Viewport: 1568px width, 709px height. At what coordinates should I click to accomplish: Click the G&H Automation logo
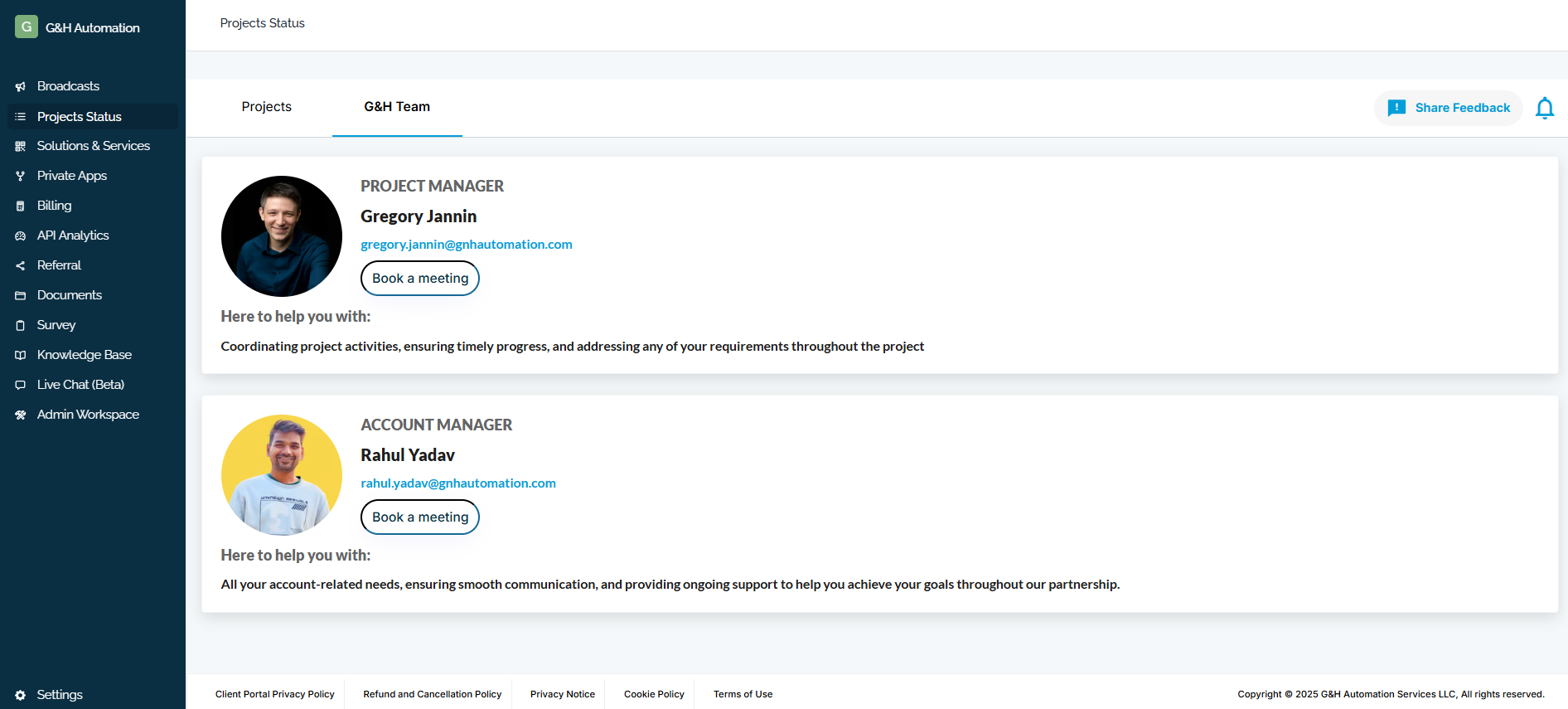(x=27, y=27)
